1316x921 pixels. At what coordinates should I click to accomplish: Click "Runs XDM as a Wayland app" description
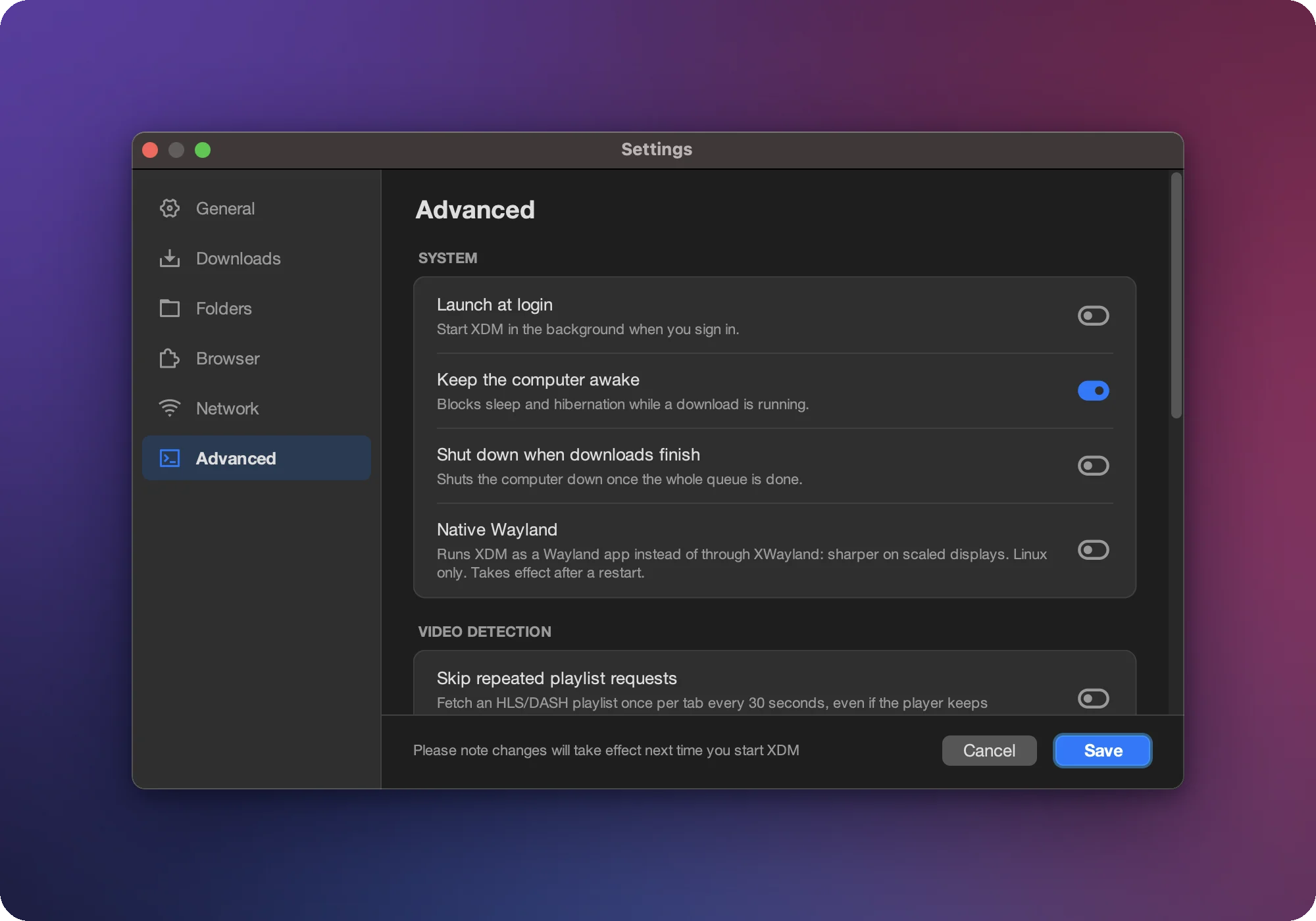(x=742, y=563)
